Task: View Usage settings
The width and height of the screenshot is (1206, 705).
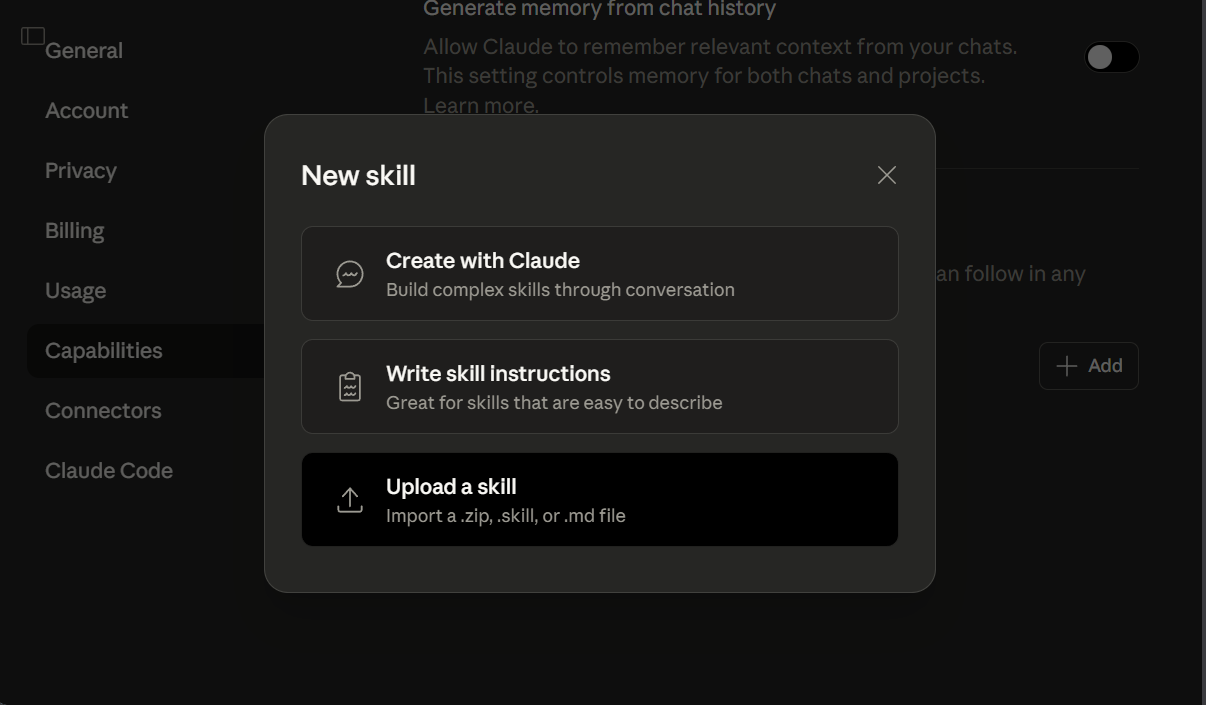Action: pos(75,290)
